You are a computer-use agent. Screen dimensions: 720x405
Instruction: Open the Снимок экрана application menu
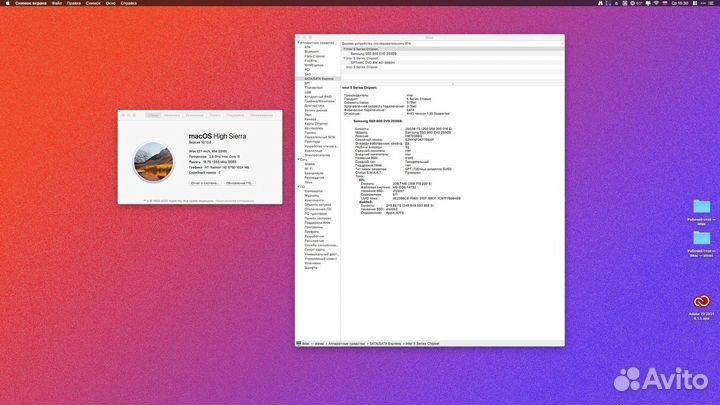coord(31,3)
